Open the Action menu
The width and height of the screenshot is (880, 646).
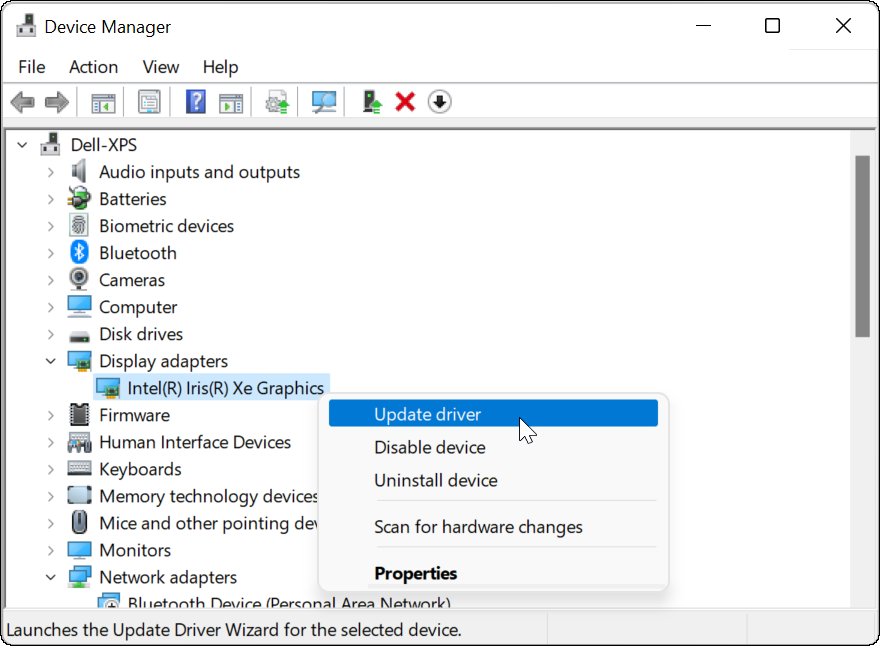93,67
